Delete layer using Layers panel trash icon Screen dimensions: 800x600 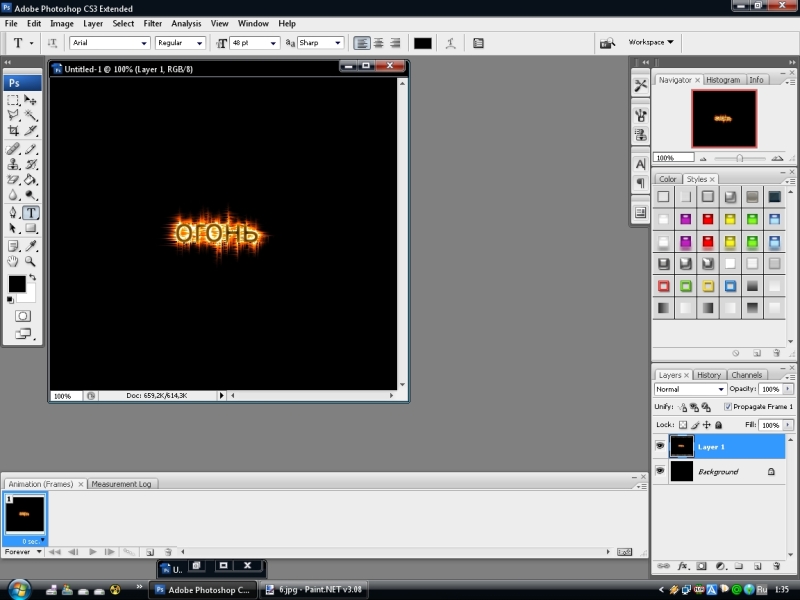click(775, 566)
